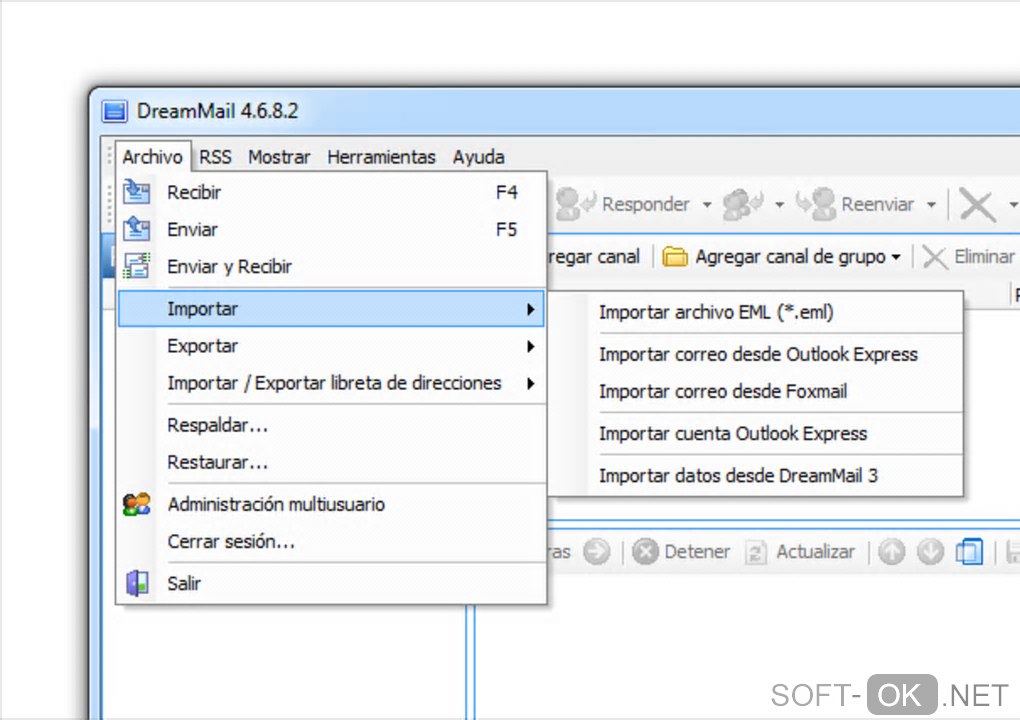Click the large X delete icon
Viewport: 1020px width, 720px height.
(x=977, y=205)
